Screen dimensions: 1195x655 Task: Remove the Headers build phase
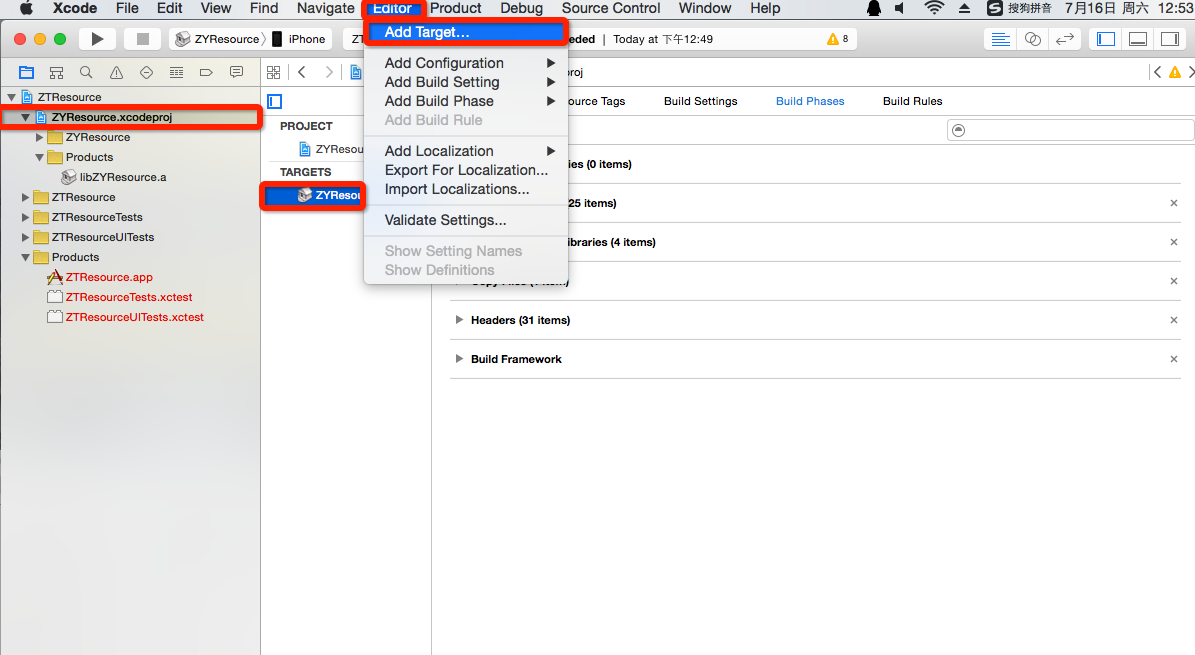click(x=1174, y=320)
